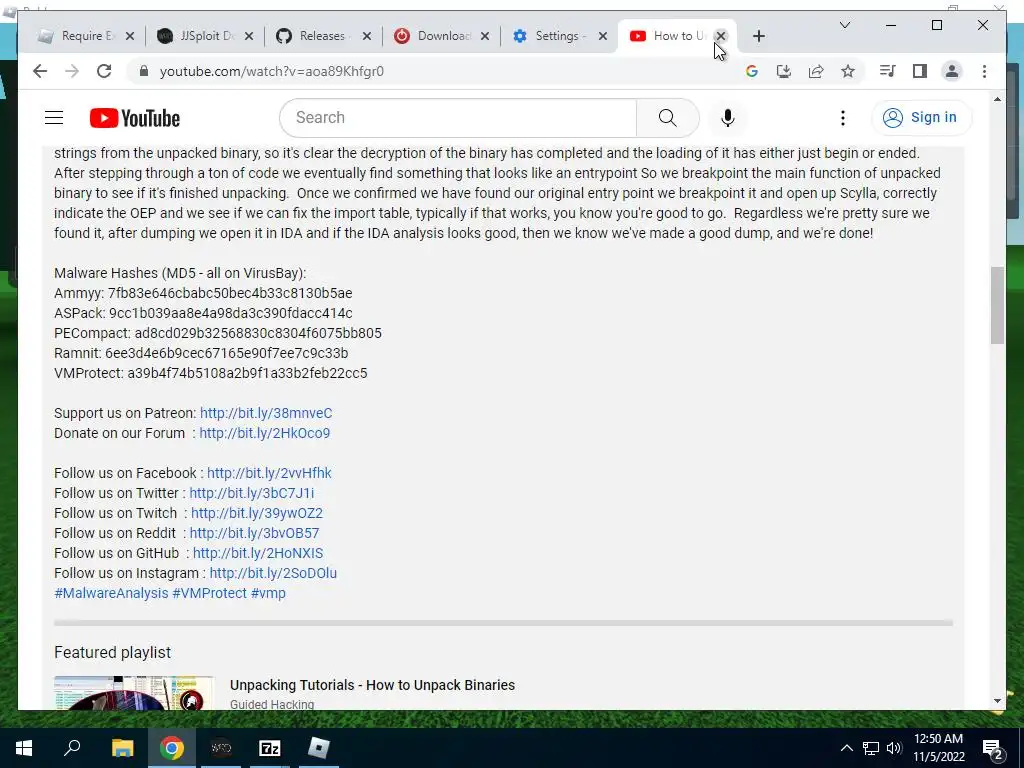Click the address bar URL

tap(272, 71)
